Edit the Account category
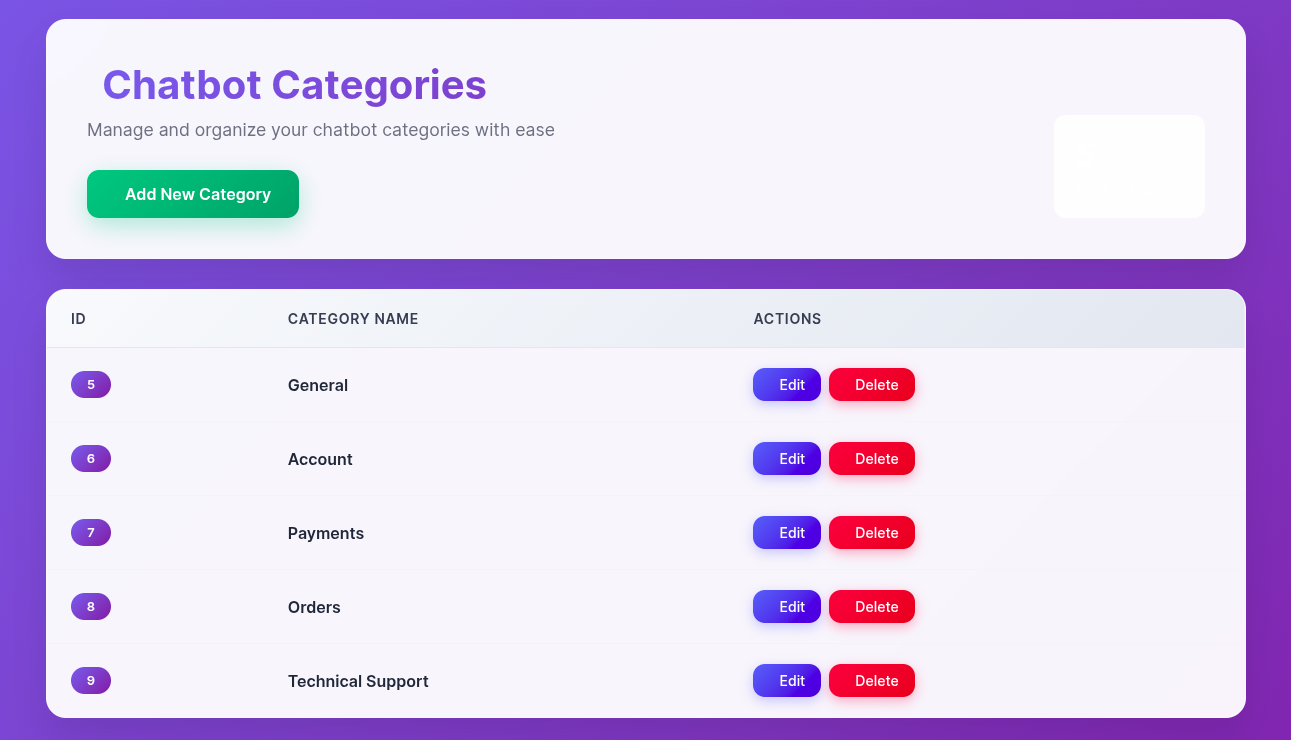Image resolution: width=1291 pixels, height=740 pixels. click(x=787, y=459)
